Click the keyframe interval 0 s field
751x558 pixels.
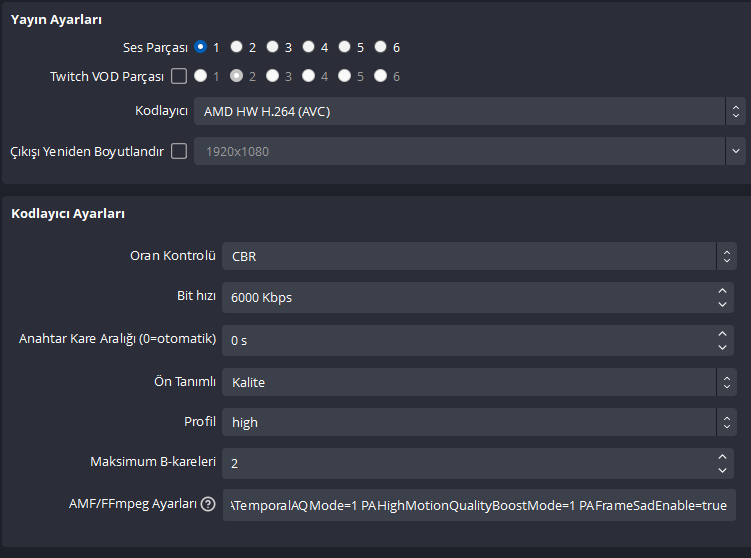point(465,340)
